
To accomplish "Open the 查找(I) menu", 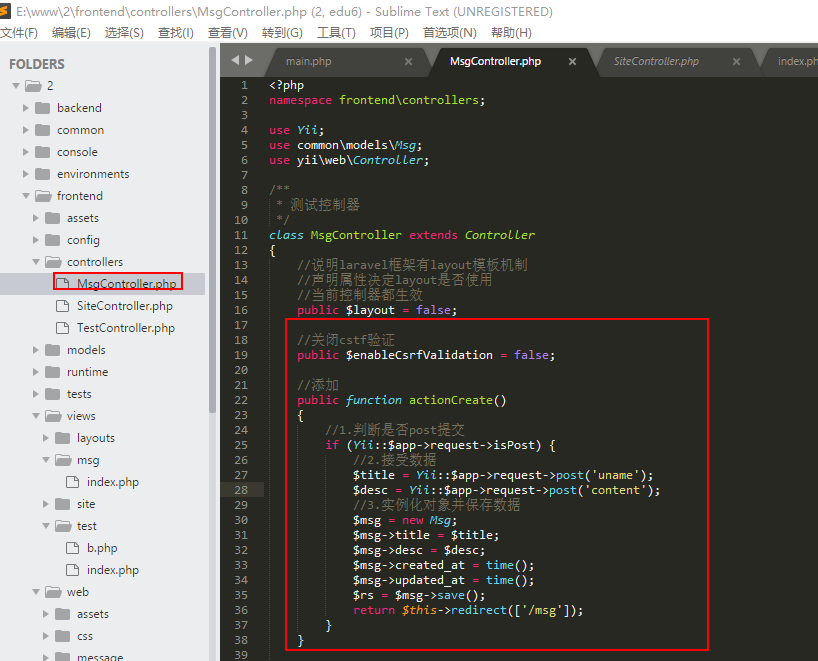I will (176, 33).
